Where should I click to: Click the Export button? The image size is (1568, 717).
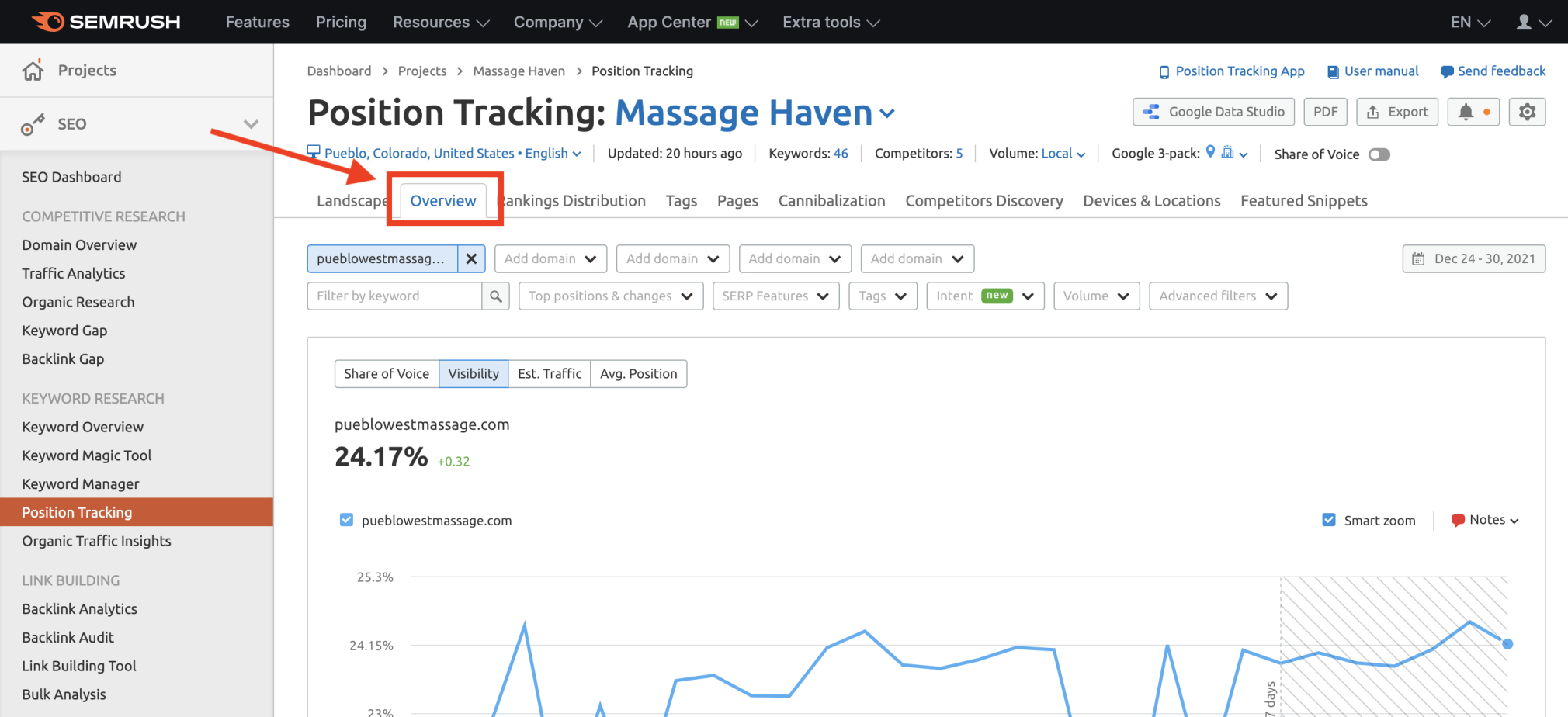(1397, 112)
